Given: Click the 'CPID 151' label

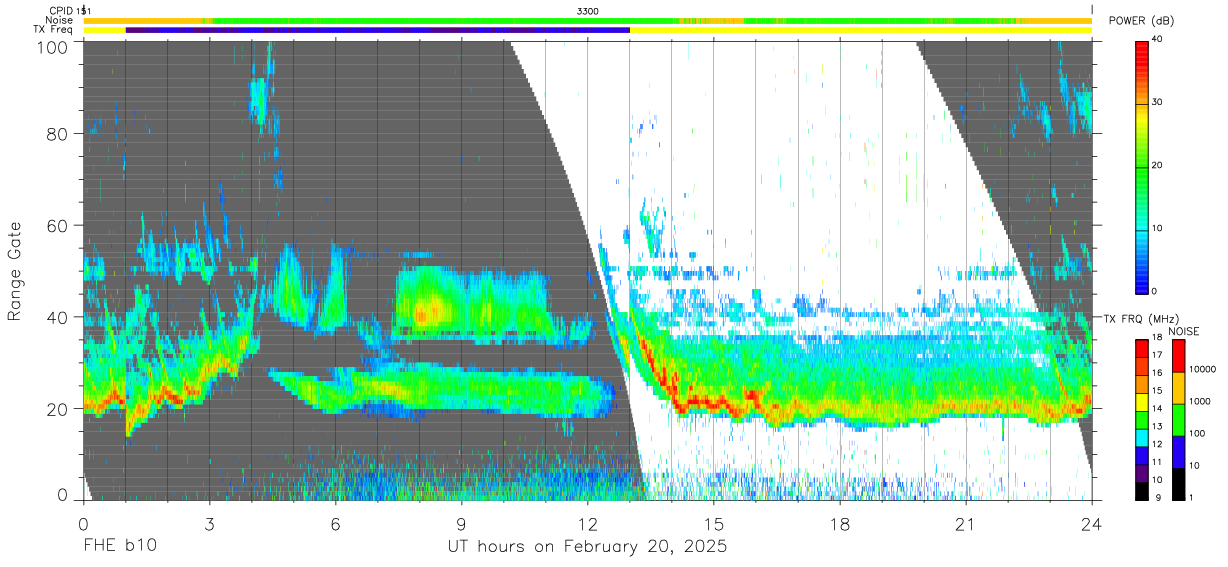Looking at the screenshot, I should click(x=69, y=10).
